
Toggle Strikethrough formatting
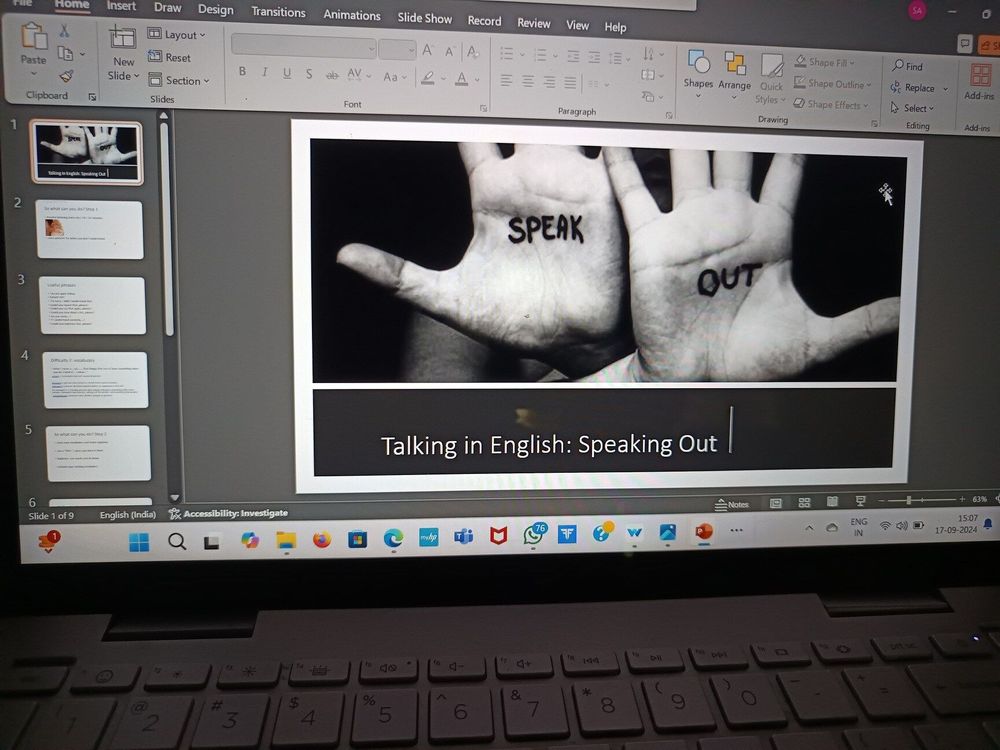[332, 75]
